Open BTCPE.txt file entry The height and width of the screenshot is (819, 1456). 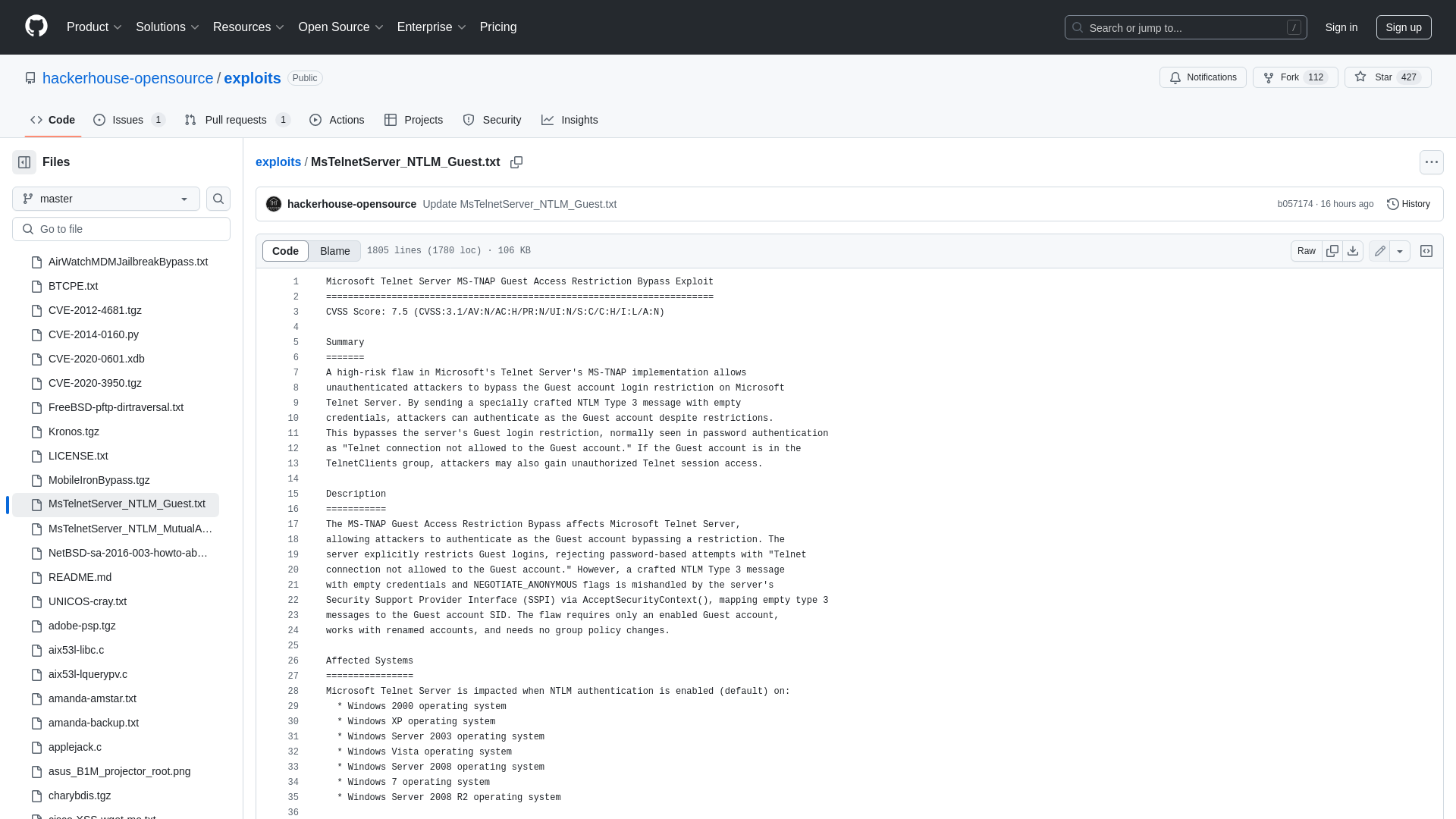tap(73, 286)
